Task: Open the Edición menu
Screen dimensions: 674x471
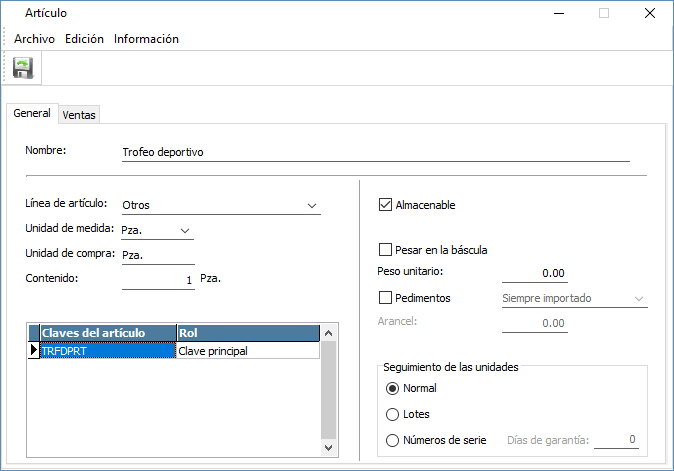Action: coord(84,39)
